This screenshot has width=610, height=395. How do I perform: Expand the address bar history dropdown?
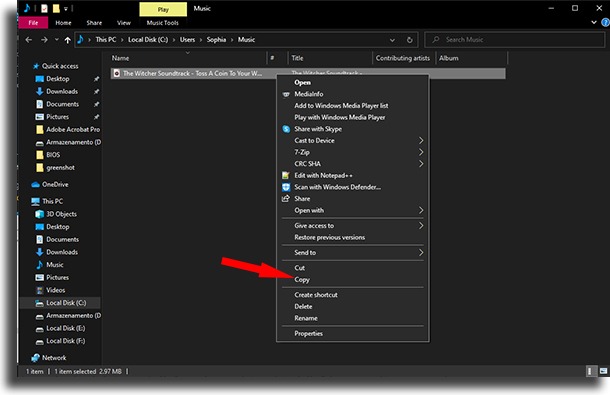(x=392, y=40)
